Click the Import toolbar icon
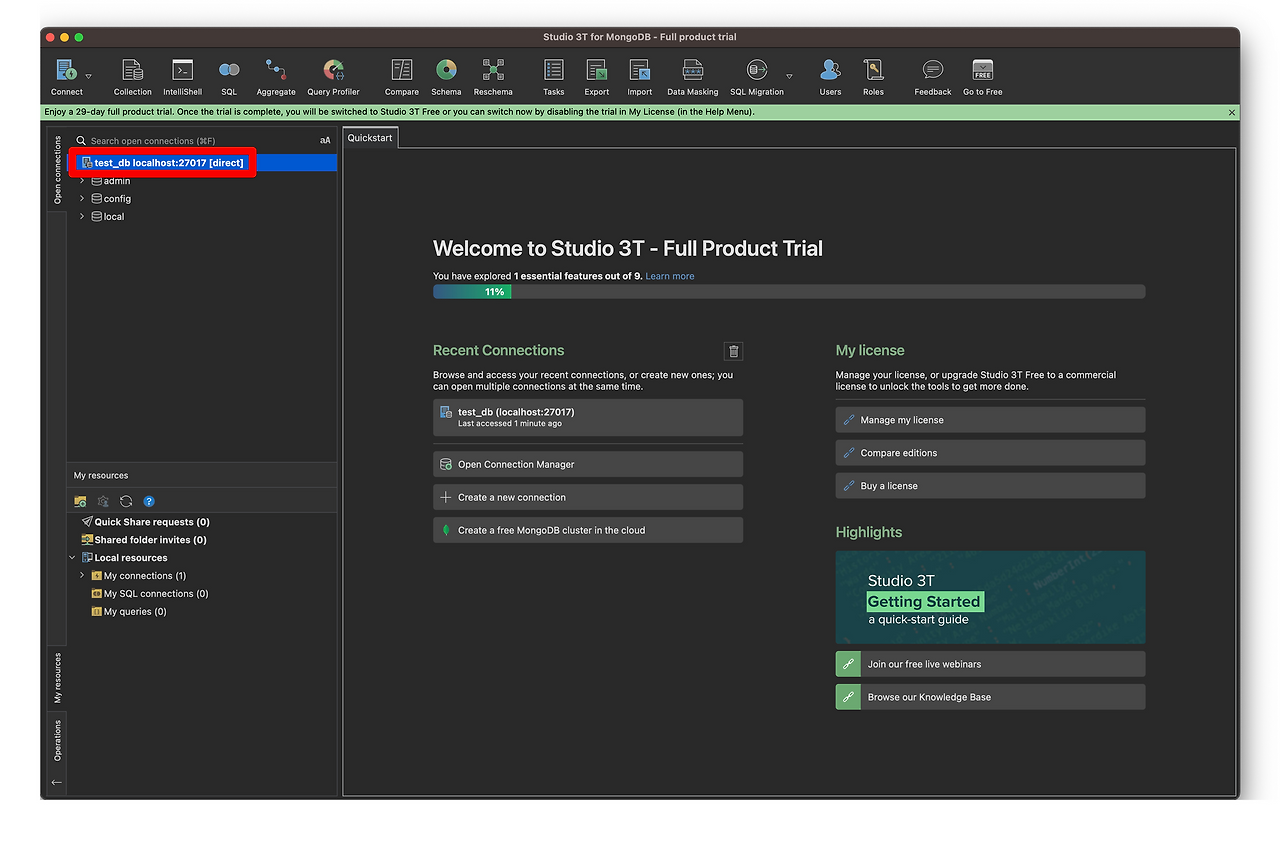 click(x=640, y=71)
